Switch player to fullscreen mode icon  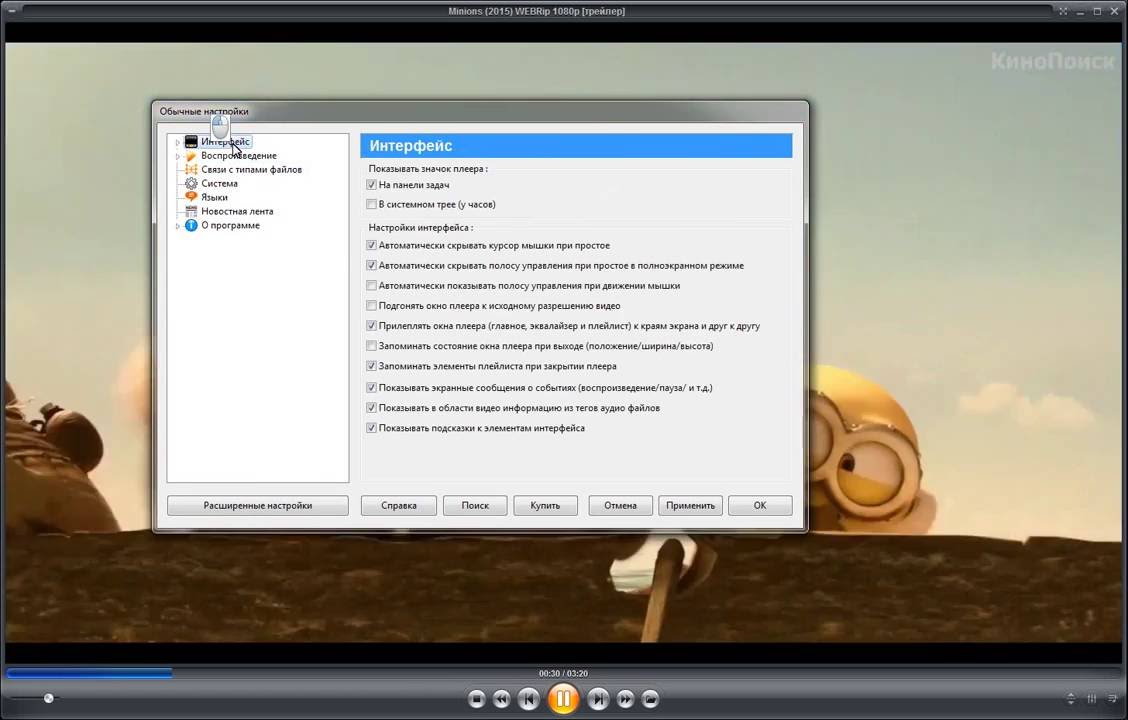coord(1063,11)
